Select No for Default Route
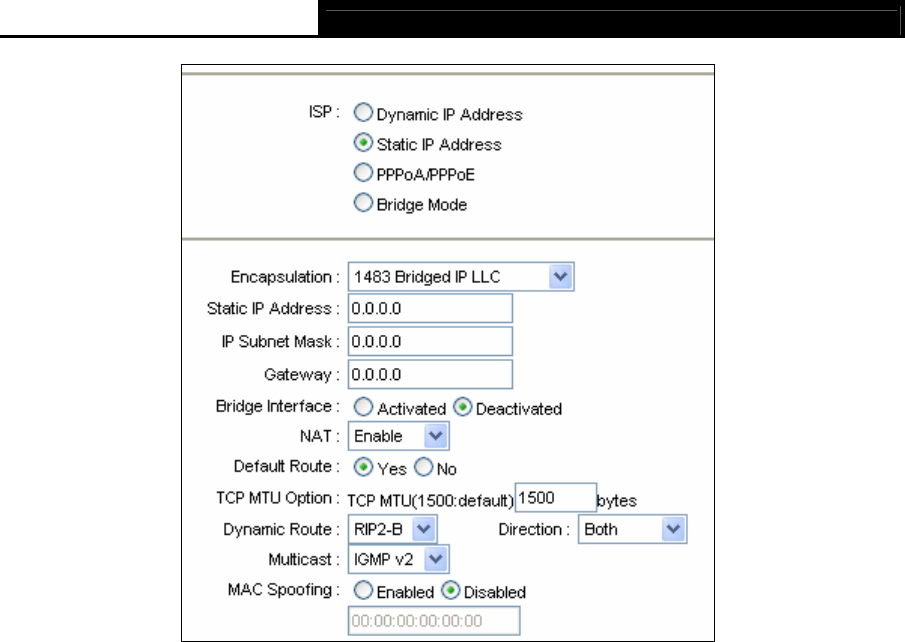This screenshot has height=642, width=905. pyautogui.click(x=423, y=466)
